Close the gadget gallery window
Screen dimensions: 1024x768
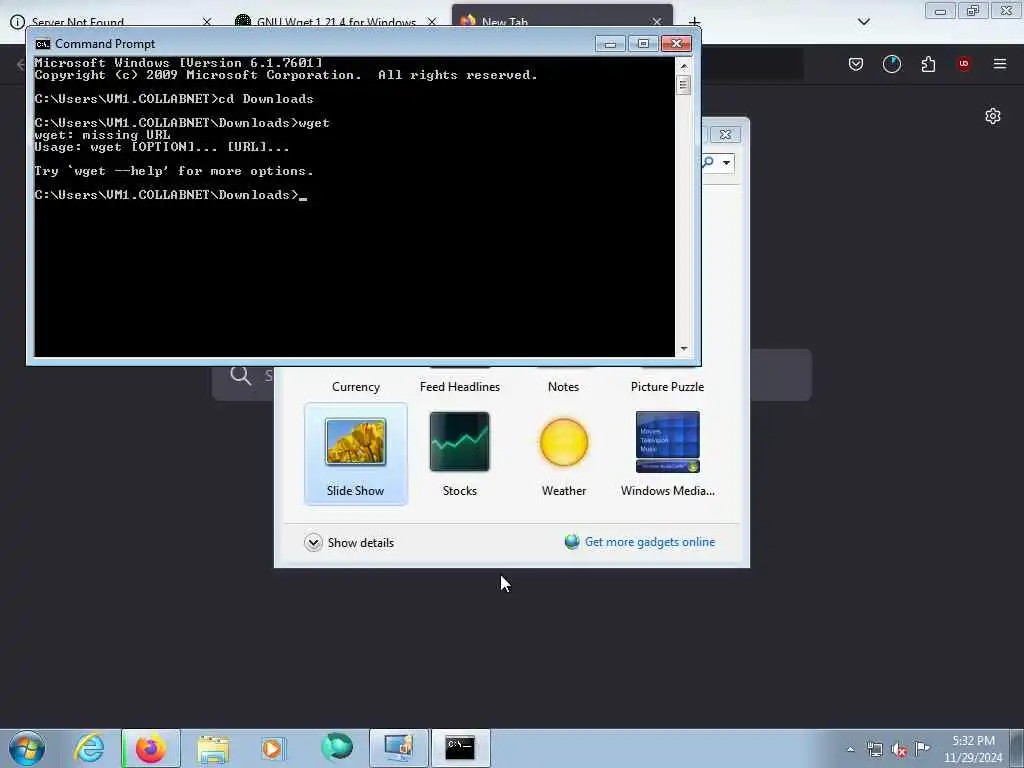pos(725,135)
